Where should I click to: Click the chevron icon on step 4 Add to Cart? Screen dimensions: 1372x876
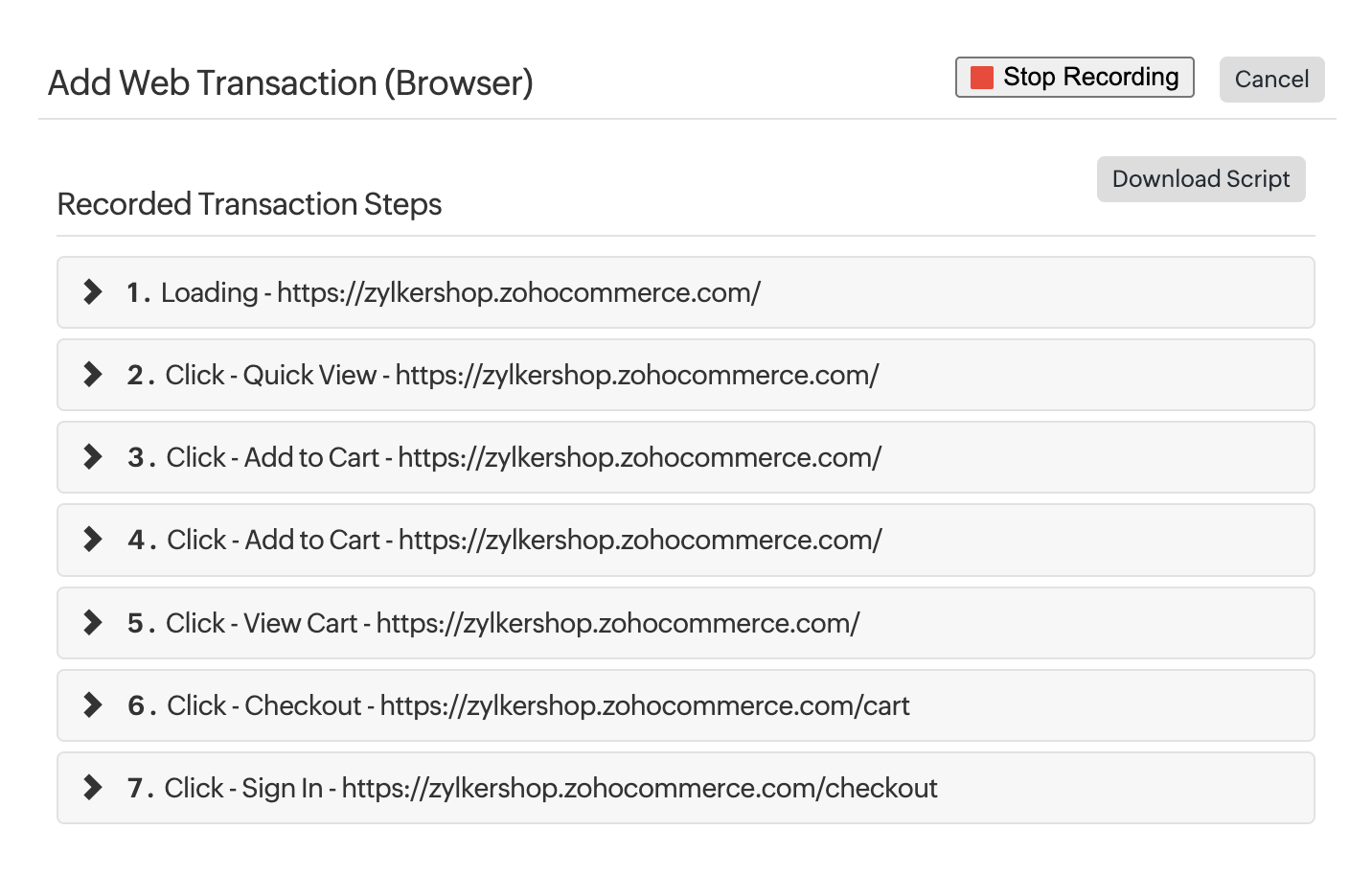[x=92, y=540]
